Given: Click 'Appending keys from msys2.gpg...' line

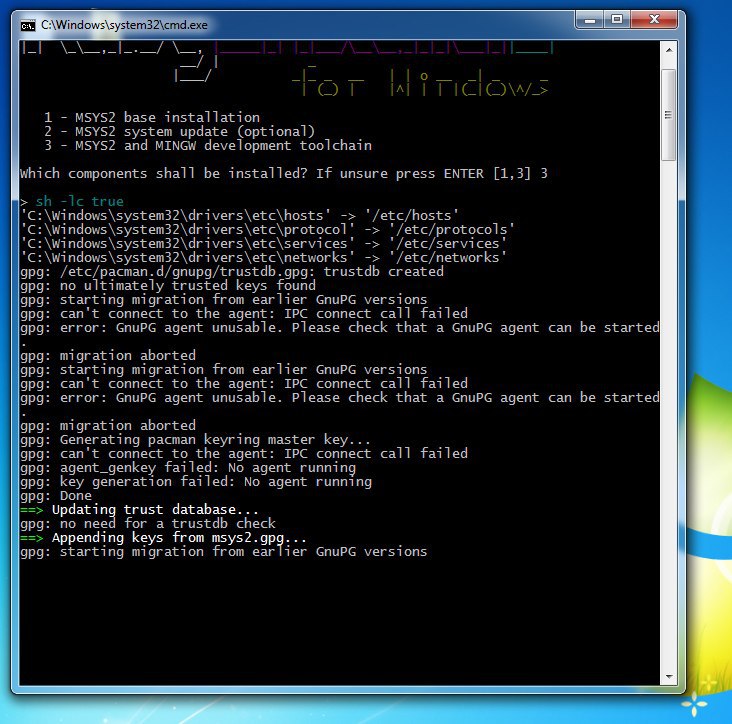Looking at the screenshot, I should pos(163,538).
